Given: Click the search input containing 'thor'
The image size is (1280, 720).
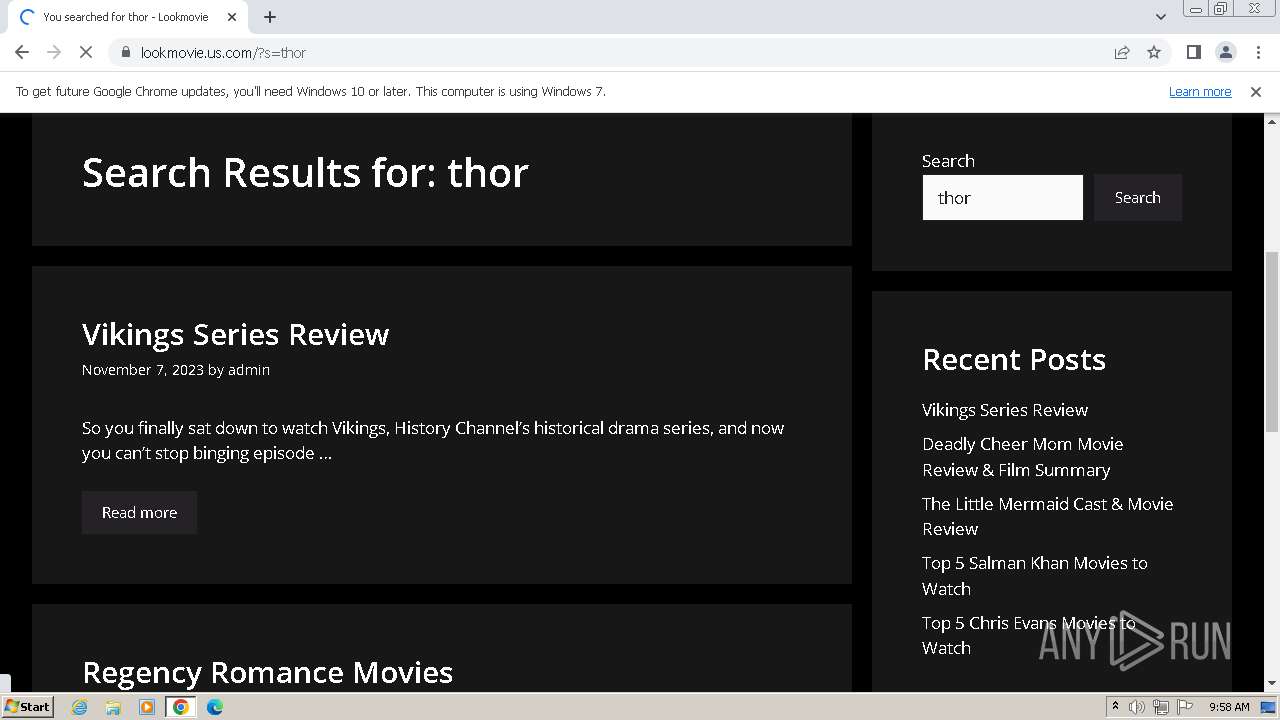Looking at the screenshot, I should coord(1002,198).
